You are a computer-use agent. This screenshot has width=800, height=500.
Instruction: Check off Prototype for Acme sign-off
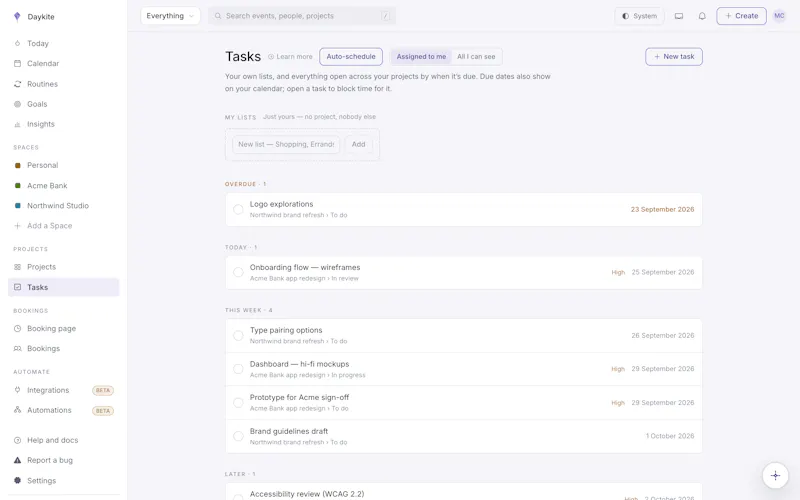click(x=238, y=403)
